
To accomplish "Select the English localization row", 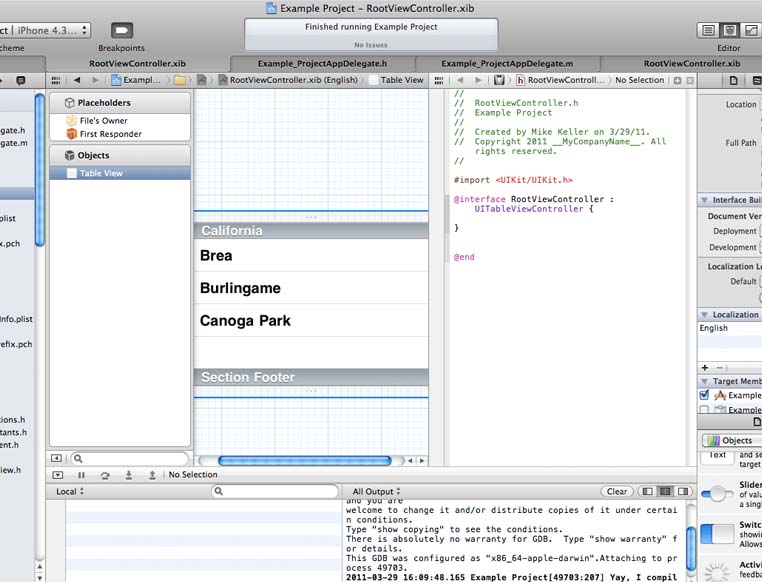I will 729,328.
